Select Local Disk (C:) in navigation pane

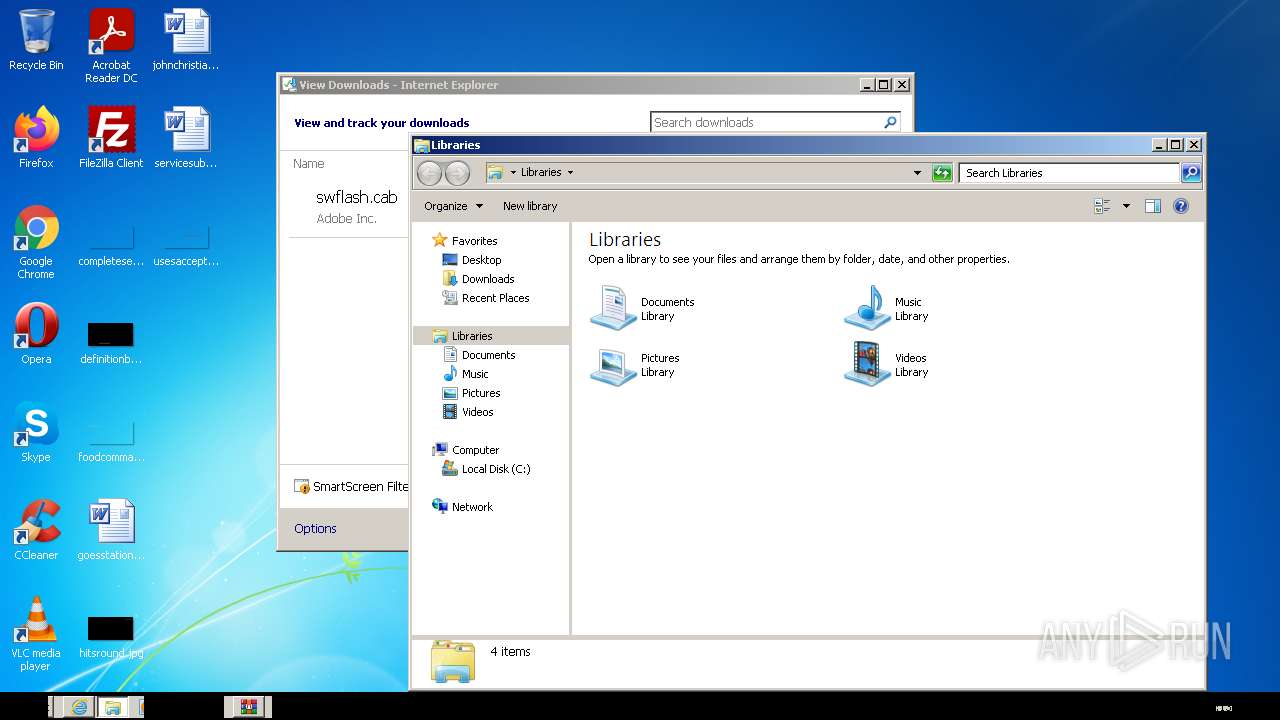click(496, 469)
